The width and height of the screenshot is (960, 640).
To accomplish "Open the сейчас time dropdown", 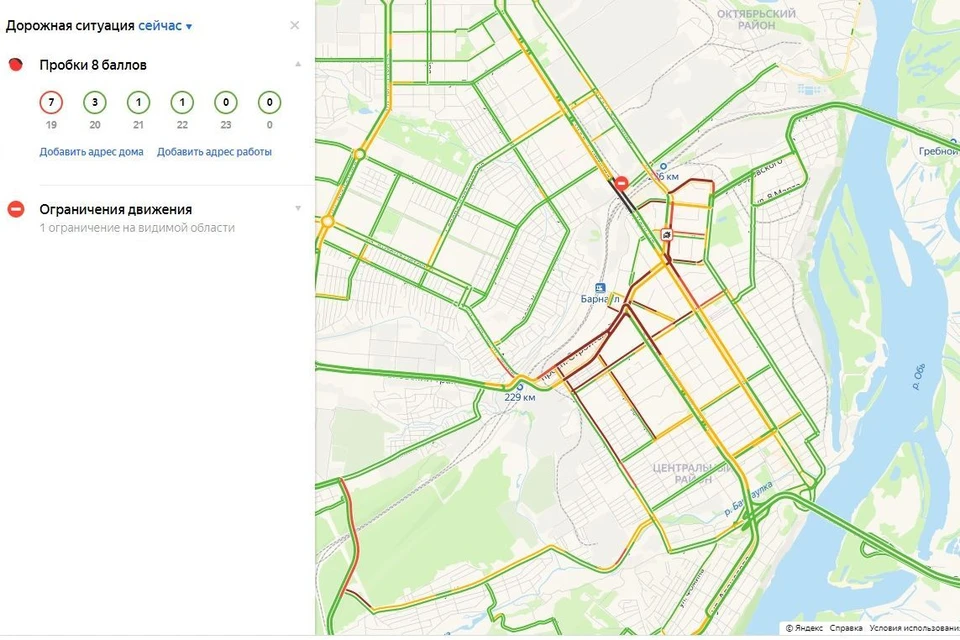I will click(x=165, y=26).
